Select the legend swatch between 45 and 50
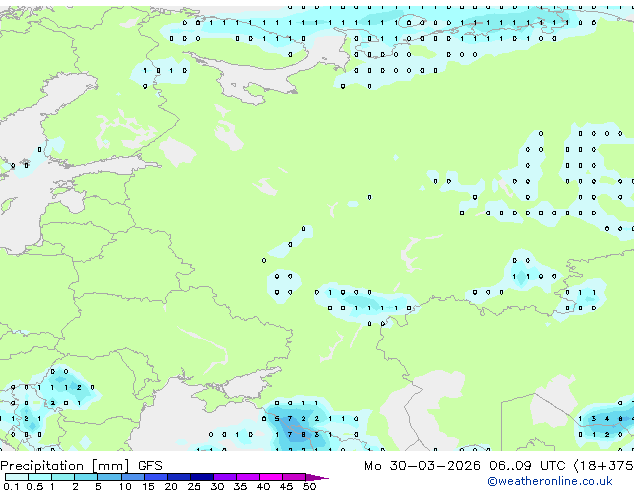This screenshot has width=634, height=490. pos(294,477)
